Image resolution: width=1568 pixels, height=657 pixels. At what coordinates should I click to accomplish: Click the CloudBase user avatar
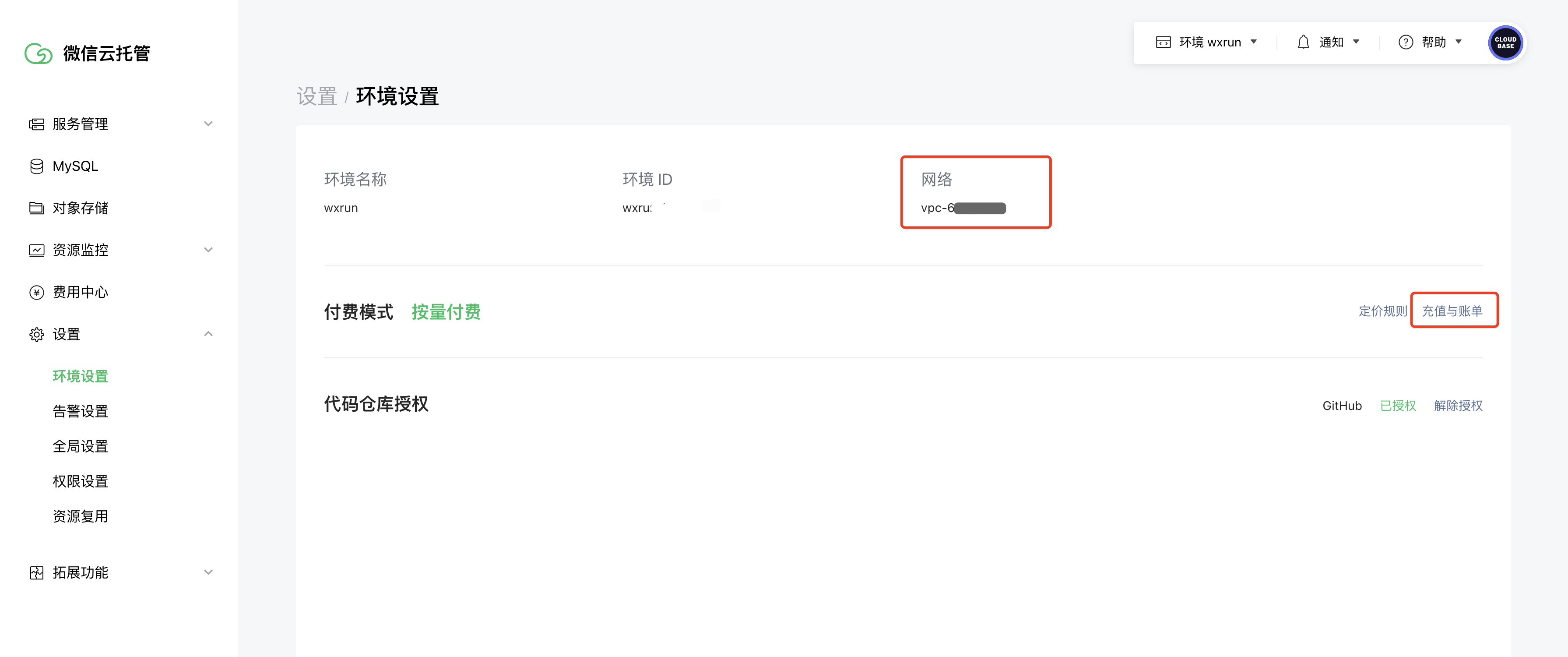point(1505,42)
